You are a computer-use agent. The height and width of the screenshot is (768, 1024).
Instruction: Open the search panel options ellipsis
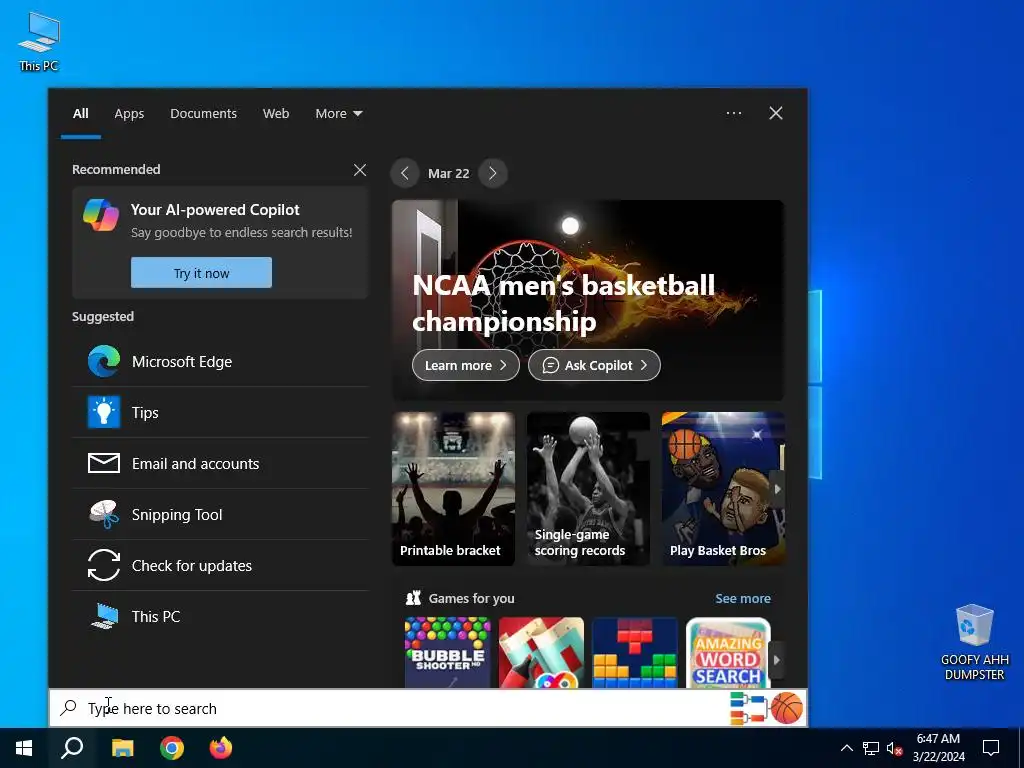(x=733, y=113)
